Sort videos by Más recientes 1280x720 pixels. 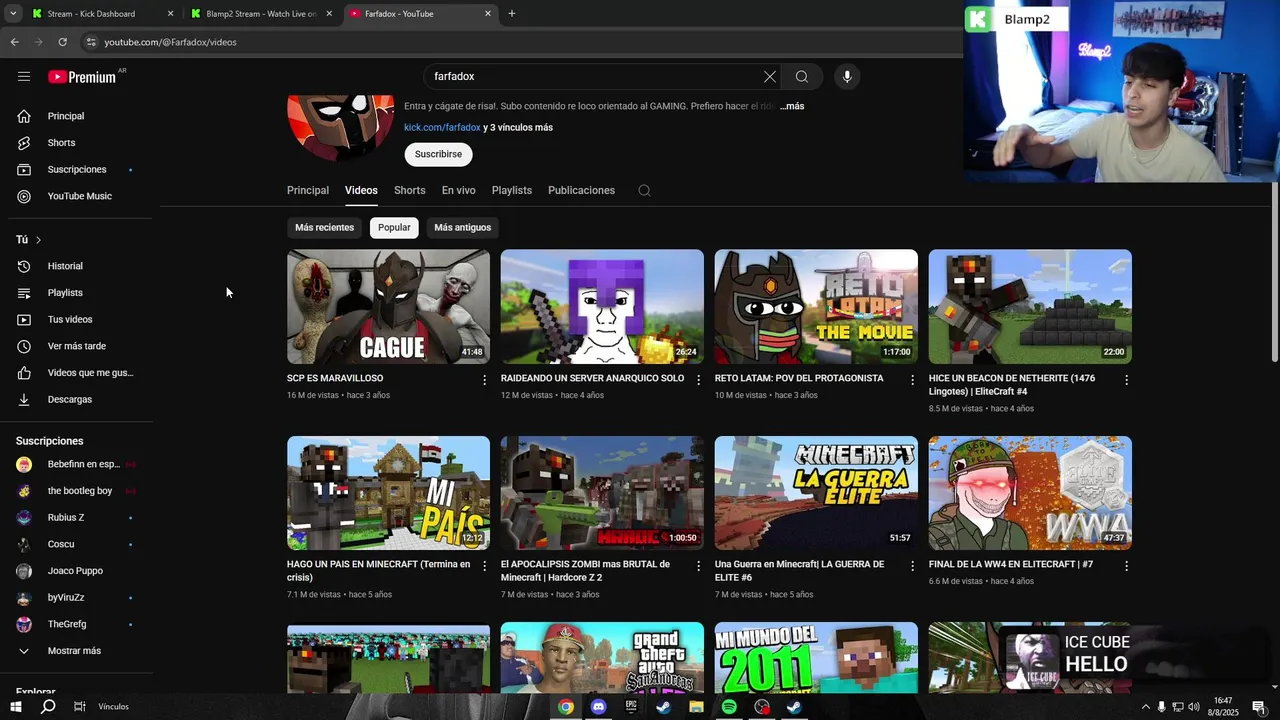pos(324,227)
